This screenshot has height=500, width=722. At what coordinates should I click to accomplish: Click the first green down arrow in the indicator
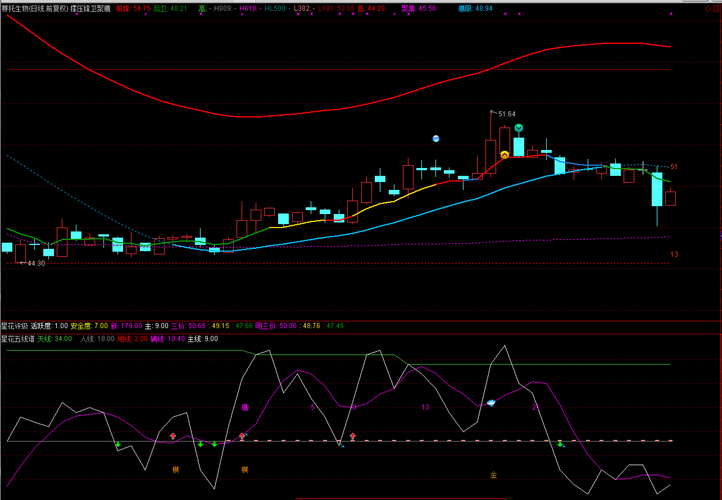point(117,444)
